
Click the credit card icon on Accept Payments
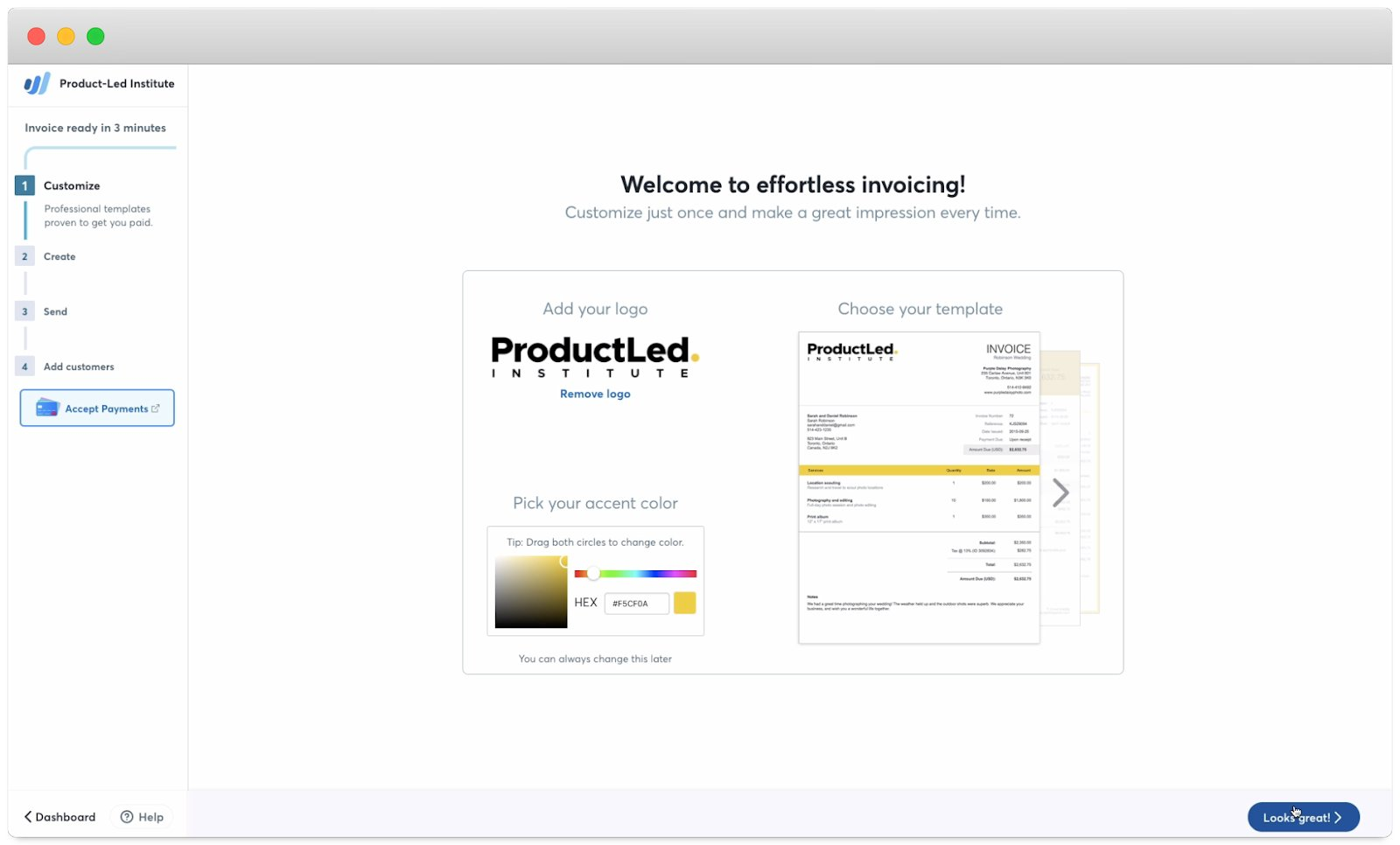pyautogui.click(x=45, y=408)
